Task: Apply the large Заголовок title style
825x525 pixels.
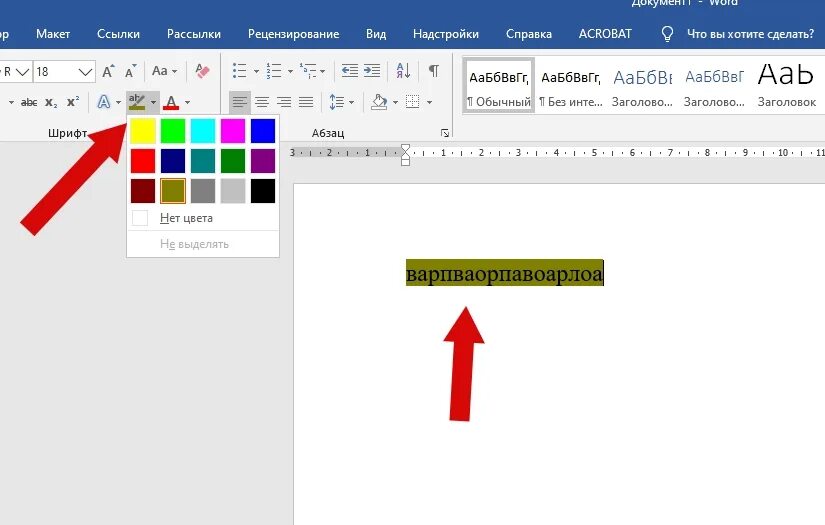Action: click(786, 85)
